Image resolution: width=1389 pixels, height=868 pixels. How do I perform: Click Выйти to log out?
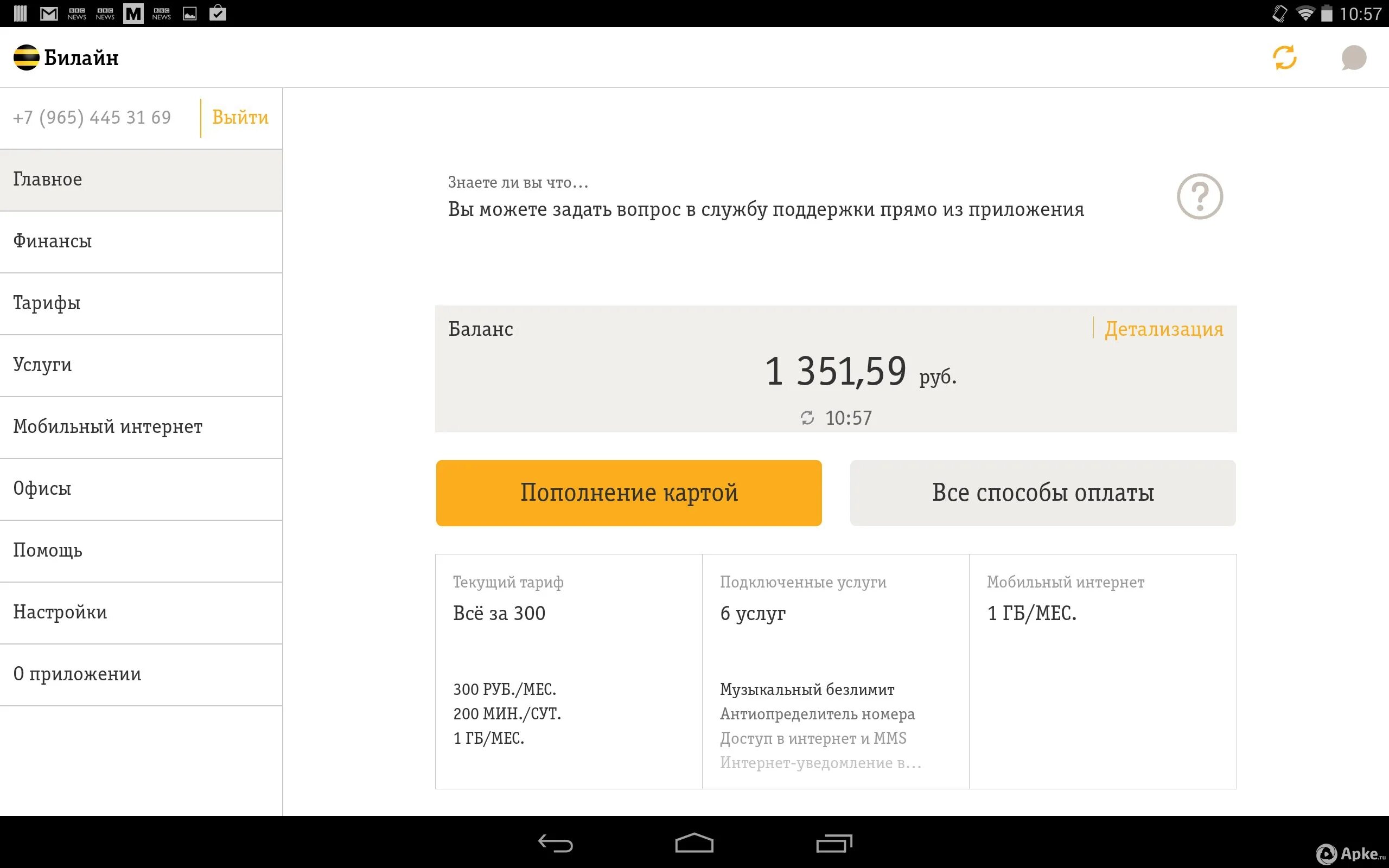240,117
